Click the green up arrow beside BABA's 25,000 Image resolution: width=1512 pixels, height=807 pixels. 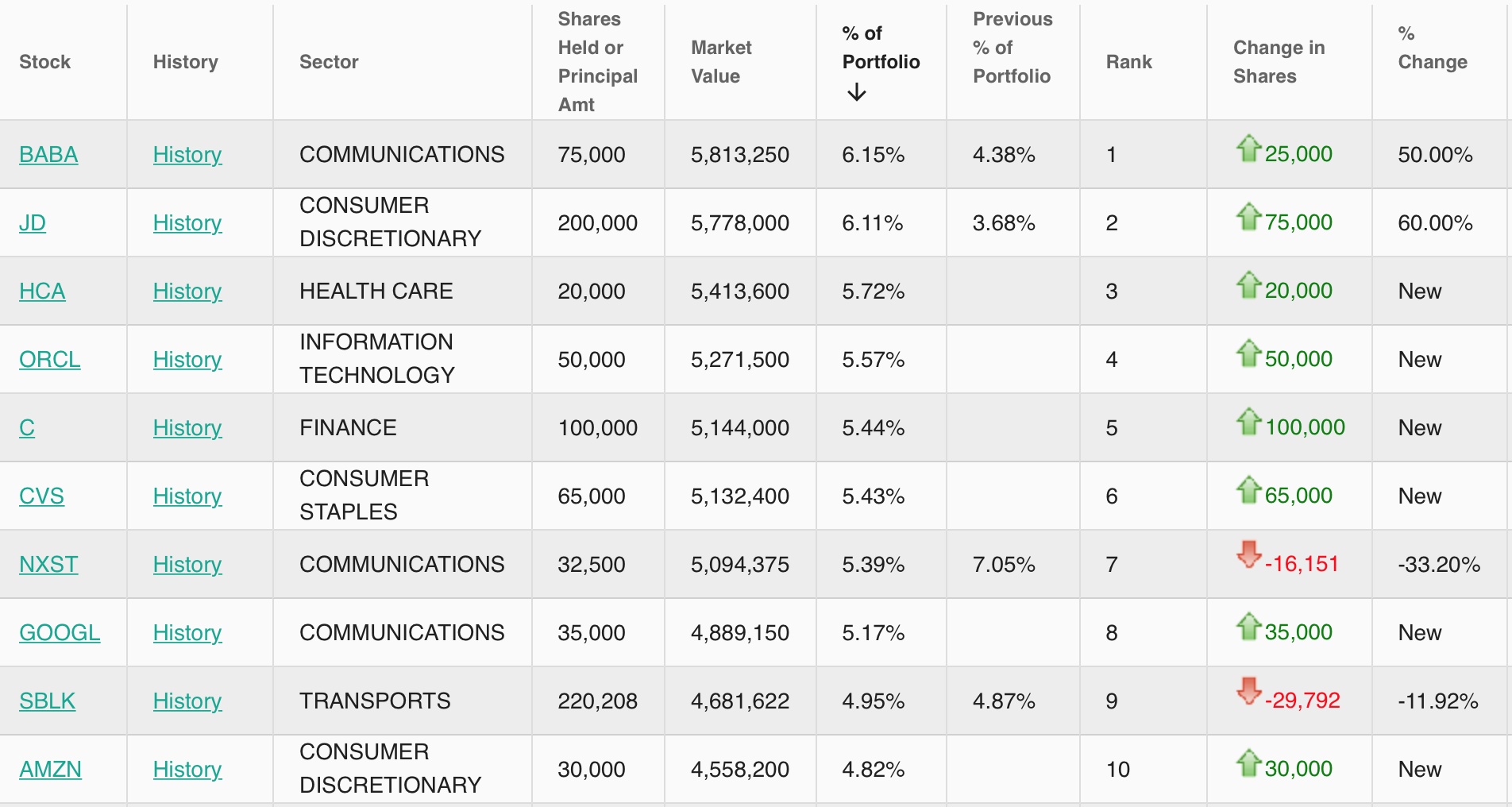tap(1248, 148)
